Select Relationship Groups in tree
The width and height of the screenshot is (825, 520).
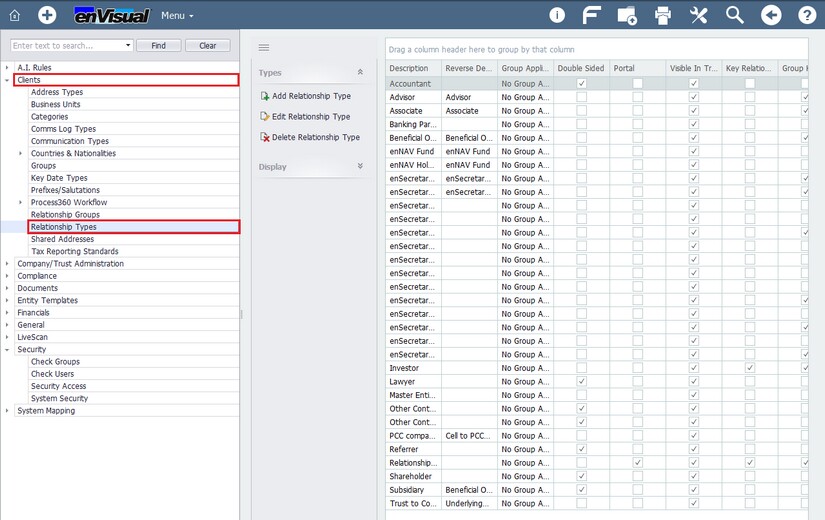[x=65, y=214]
